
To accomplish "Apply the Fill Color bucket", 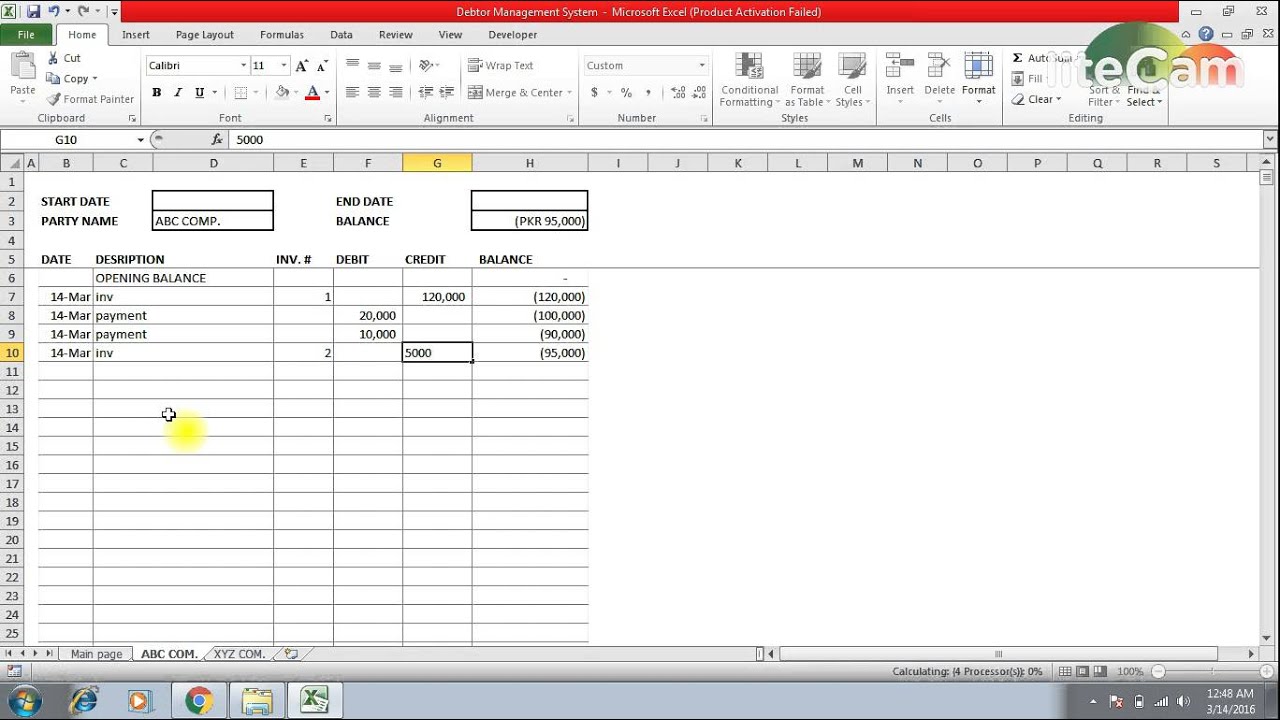I will click(282, 93).
